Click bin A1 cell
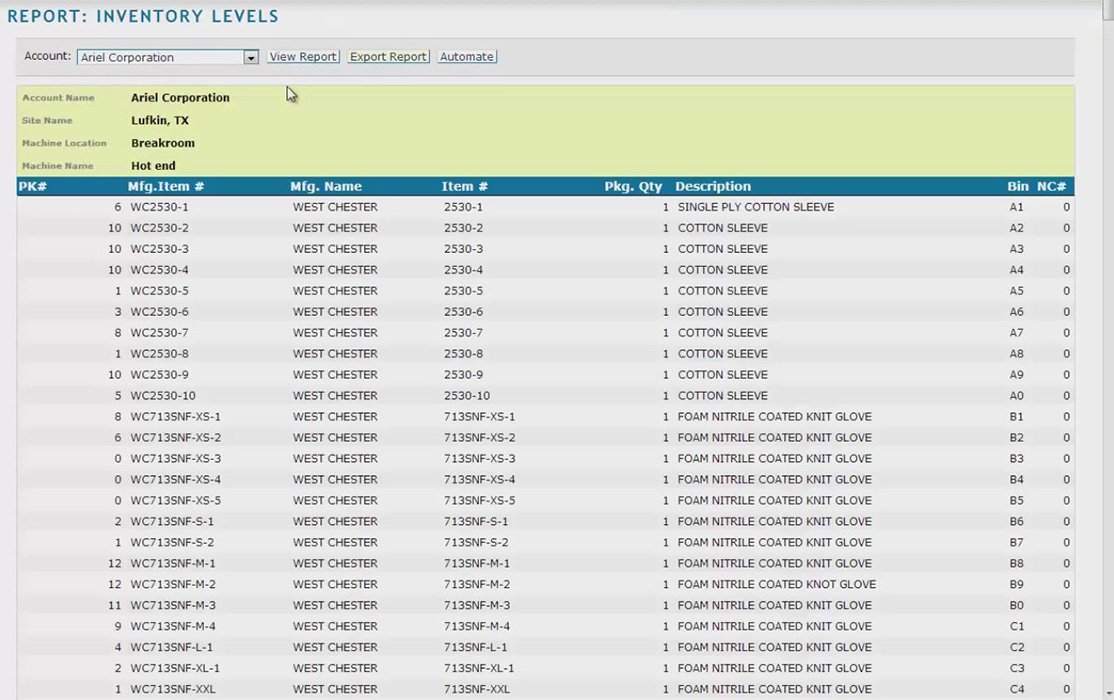This screenshot has height=700, width=1114. click(x=1017, y=207)
